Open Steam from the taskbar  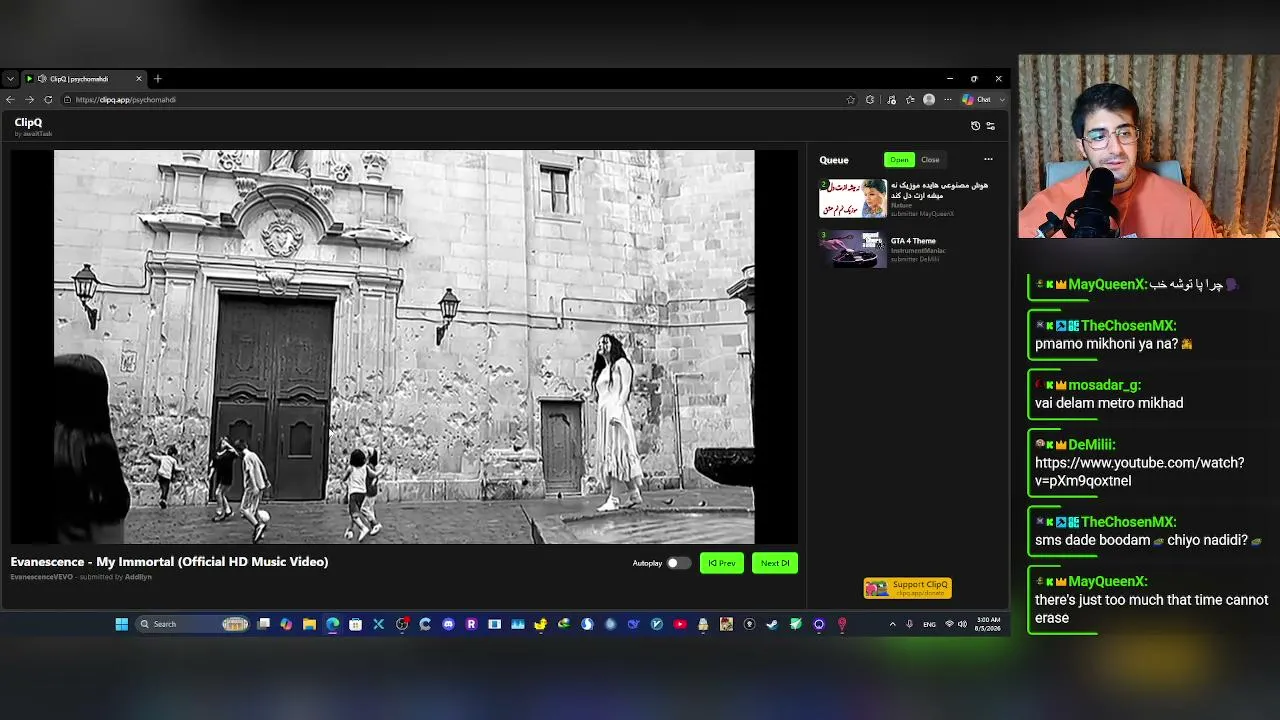pos(772,624)
